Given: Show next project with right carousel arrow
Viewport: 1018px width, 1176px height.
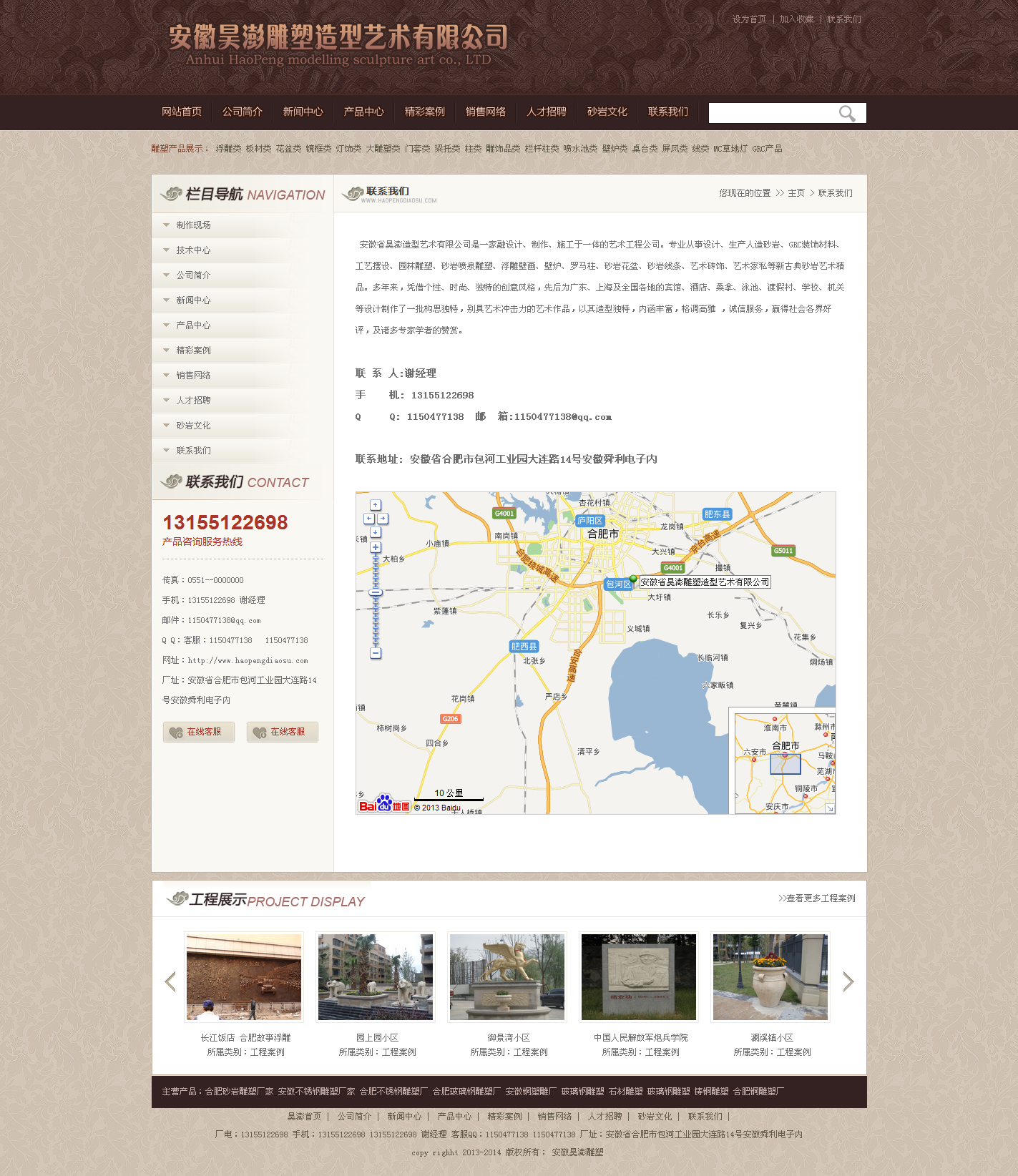Looking at the screenshot, I should [848, 981].
